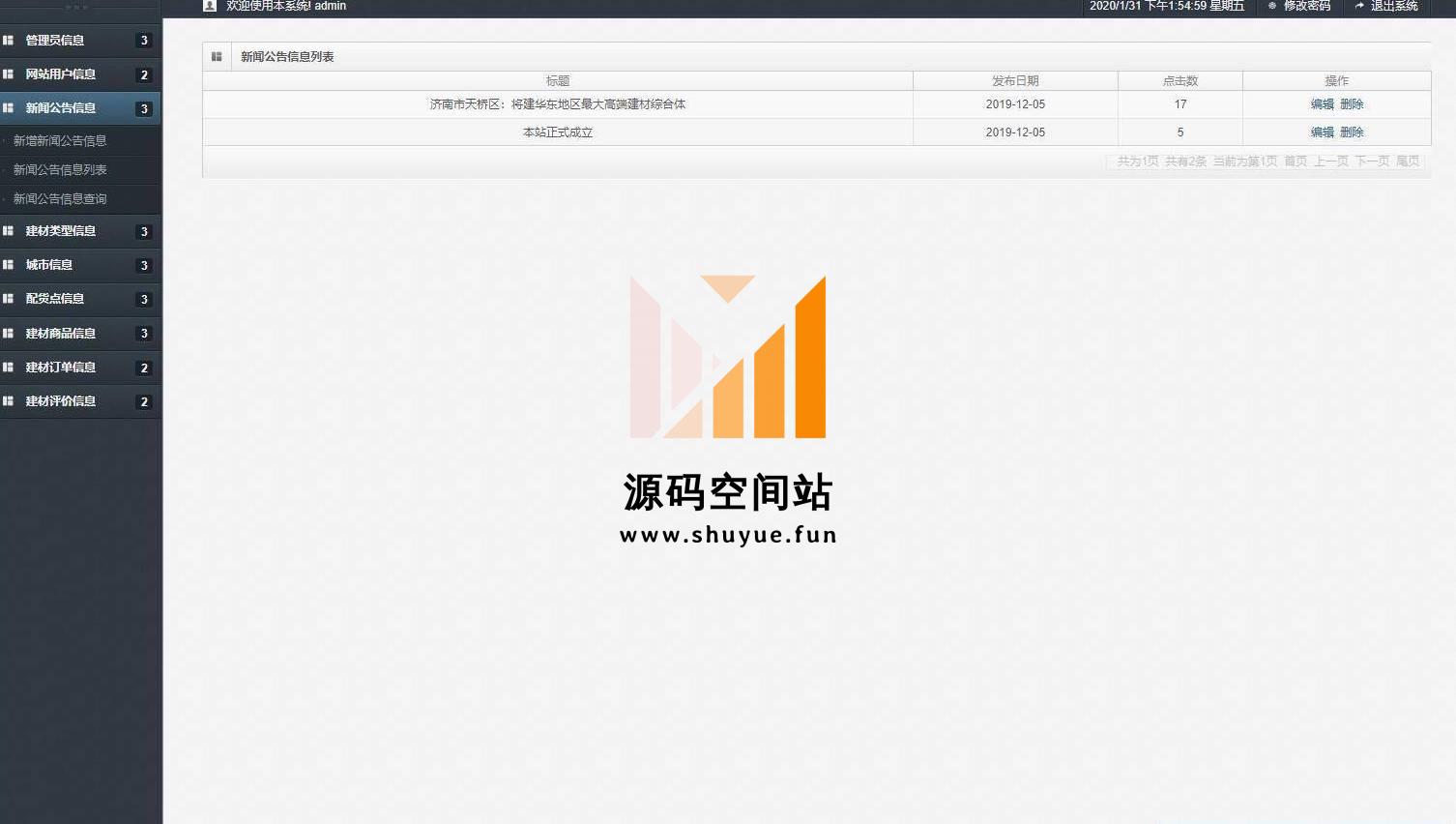The height and width of the screenshot is (824, 1456).
Task: Click the 欢迎使用本系统! admin greeting
Action: (x=286, y=6)
